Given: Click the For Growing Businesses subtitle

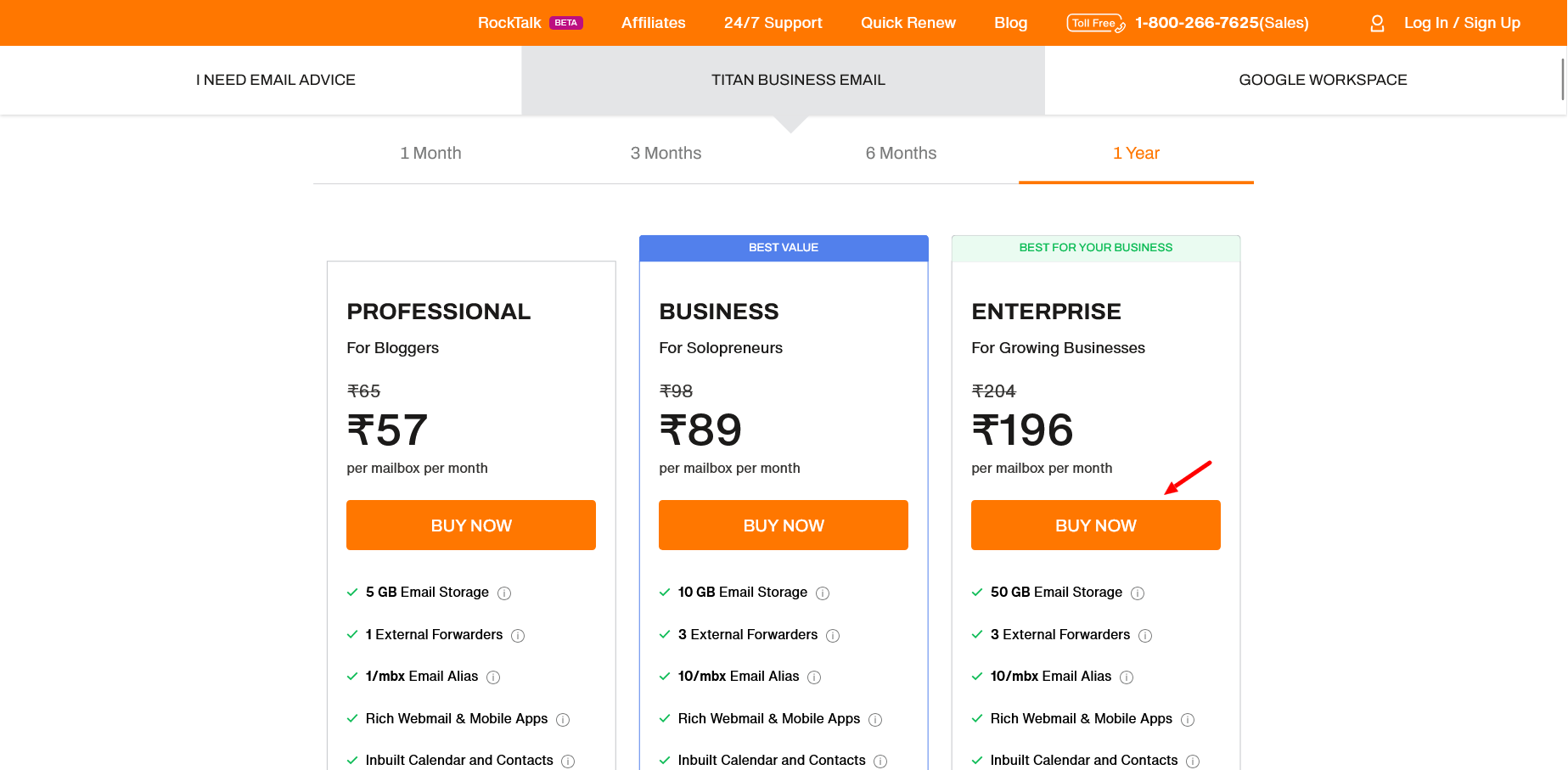Looking at the screenshot, I should pos(1058,348).
